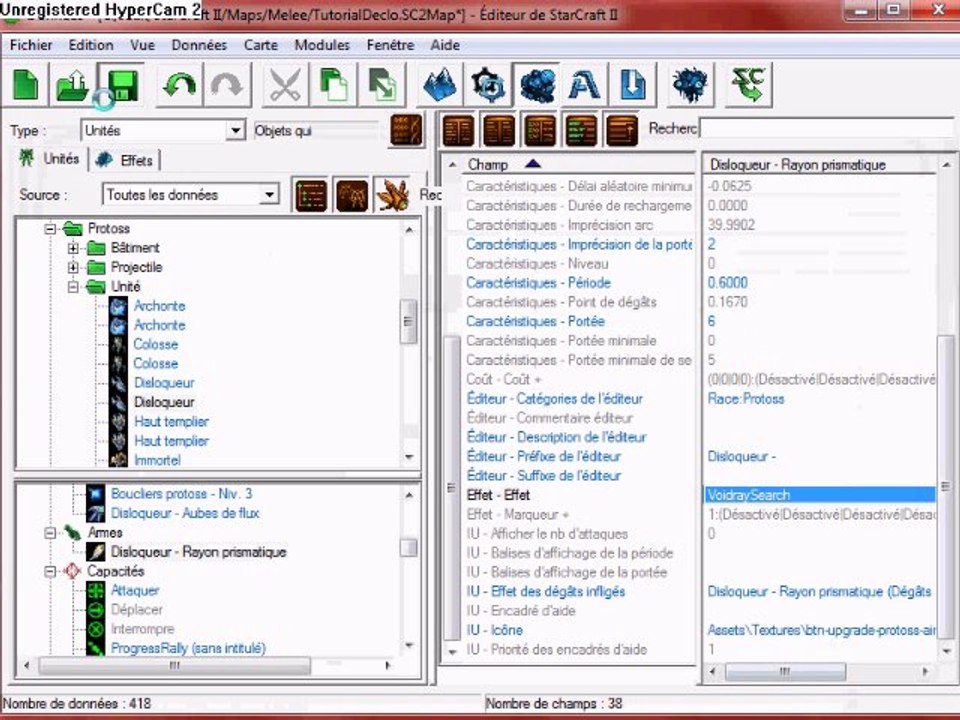This screenshot has height=720, width=960.
Task: Toggle the second brown icon beside Source
Action: pyautogui.click(x=352, y=195)
